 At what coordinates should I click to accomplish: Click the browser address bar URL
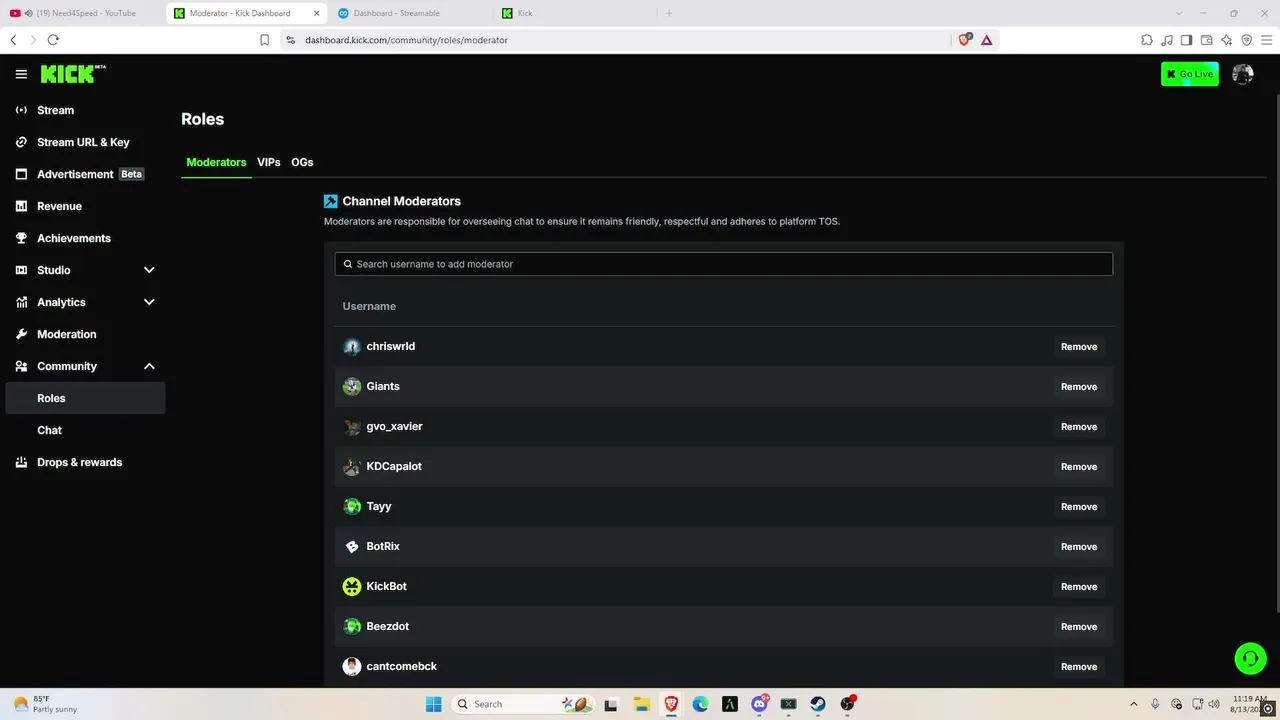click(x=407, y=40)
